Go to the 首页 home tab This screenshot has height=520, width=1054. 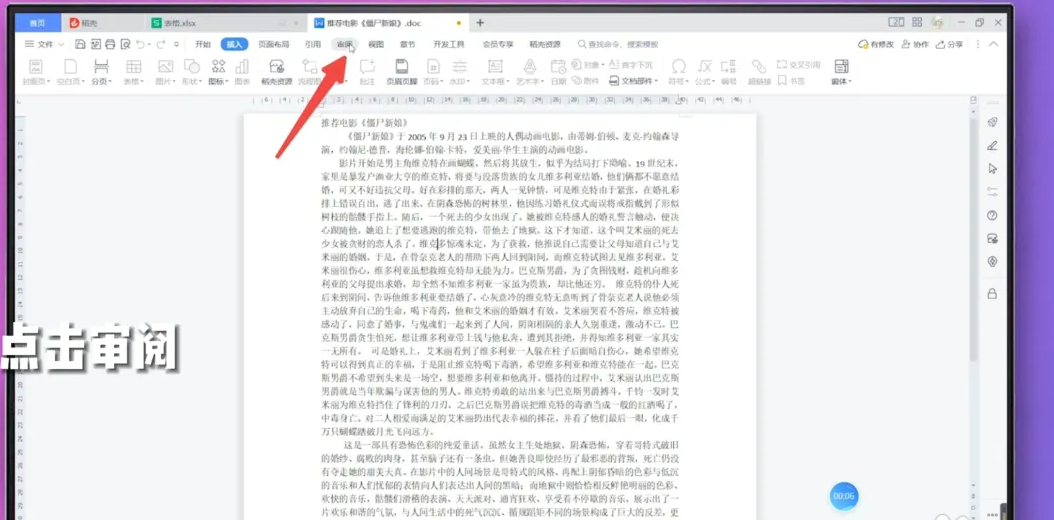(38, 23)
